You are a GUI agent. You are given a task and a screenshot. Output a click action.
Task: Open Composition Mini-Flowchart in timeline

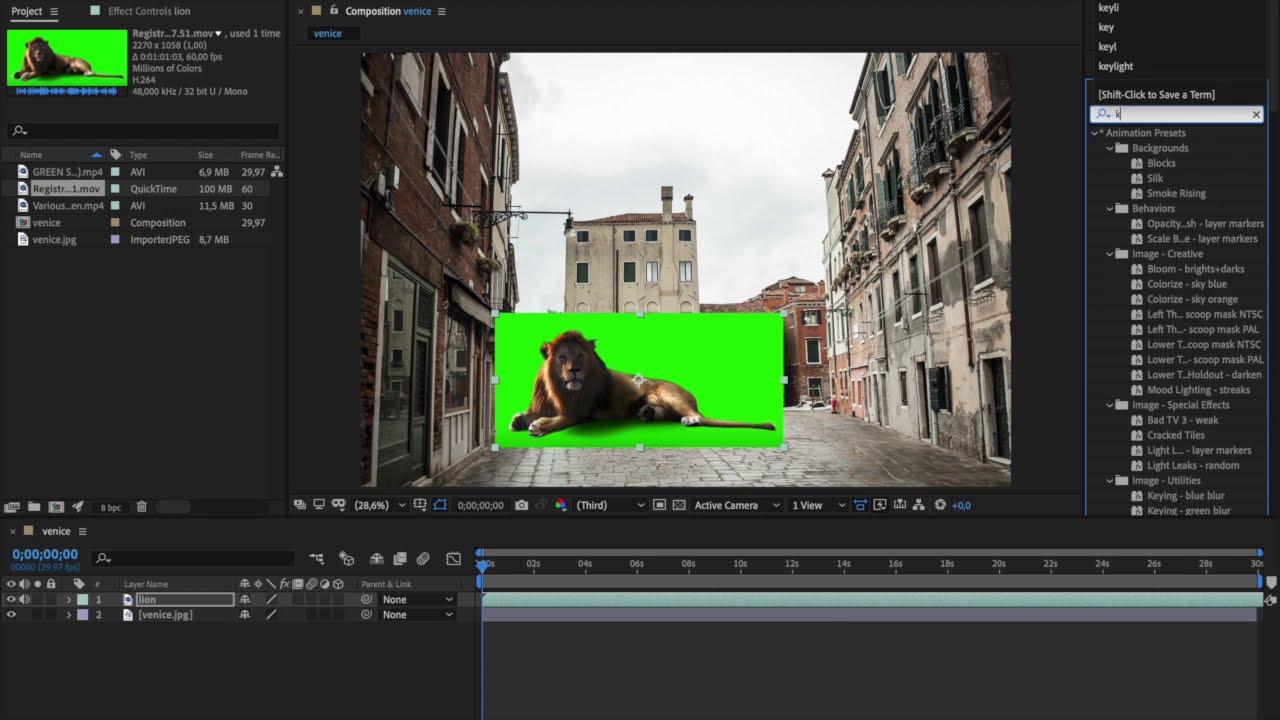pos(317,558)
